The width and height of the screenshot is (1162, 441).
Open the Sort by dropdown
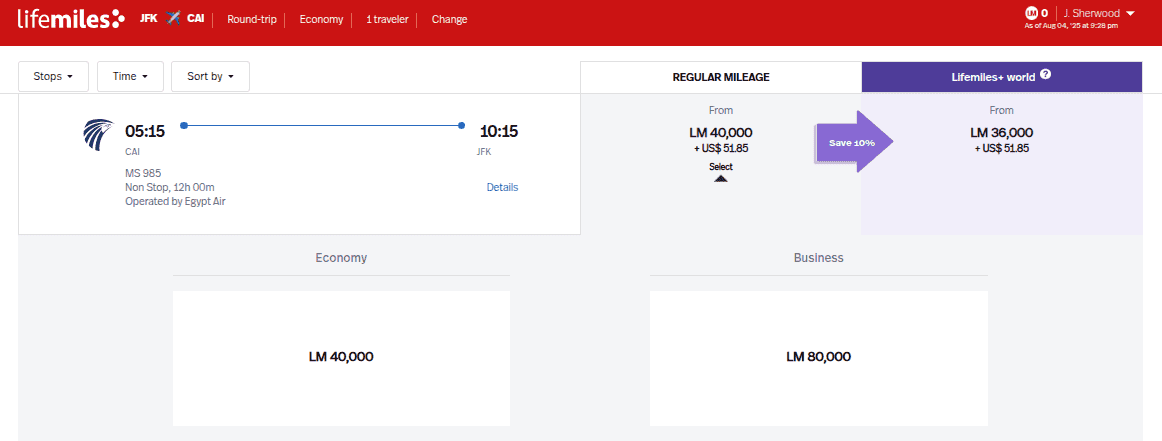[210, 76]
